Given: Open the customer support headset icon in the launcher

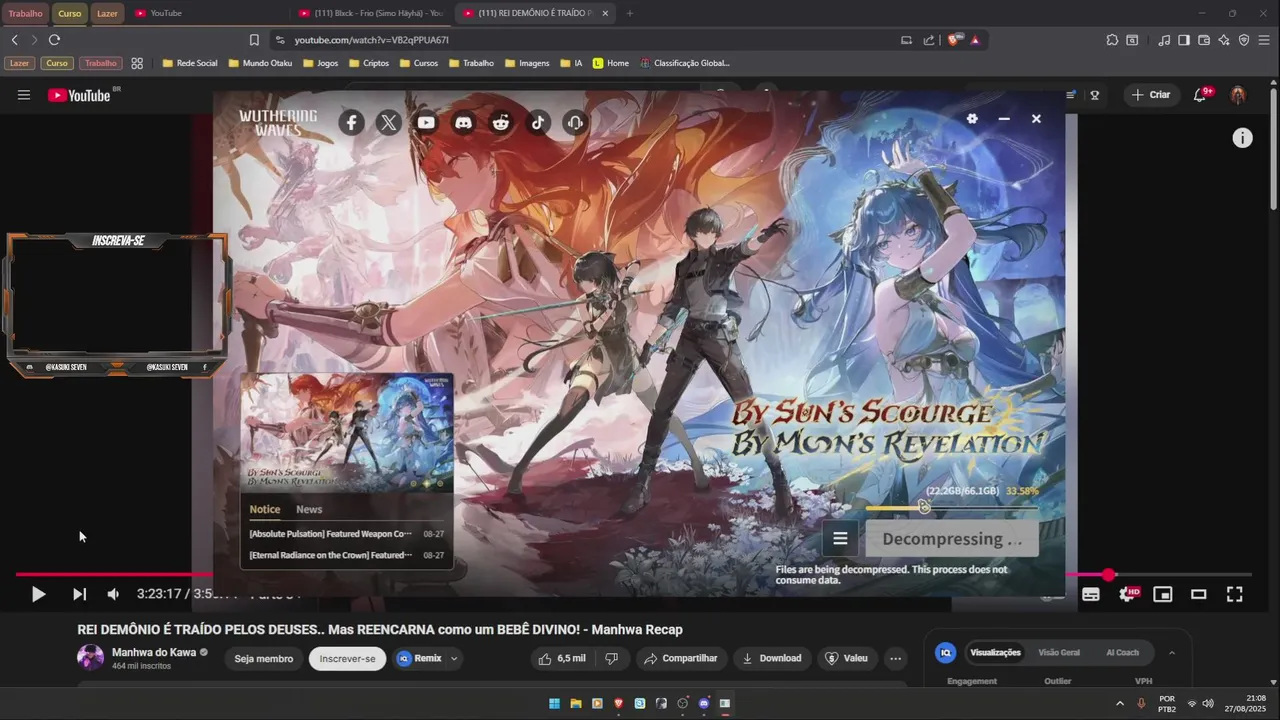Looking at the screenshot, I should coord(575,123).
